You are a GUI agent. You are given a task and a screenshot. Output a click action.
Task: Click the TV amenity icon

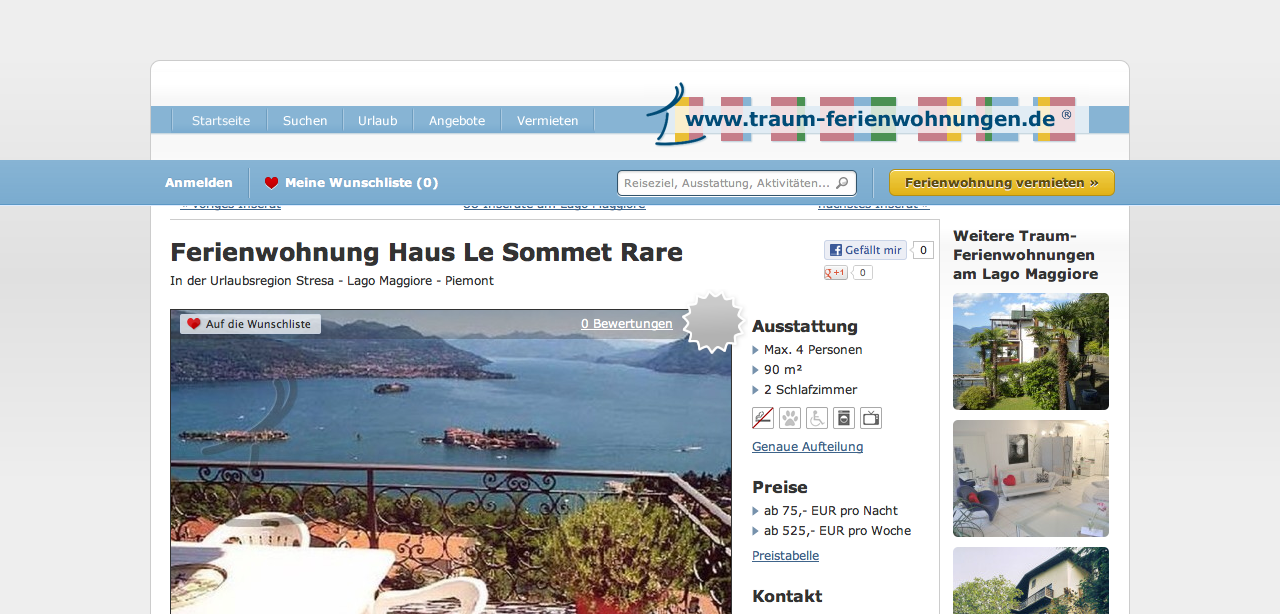click(x=871, y=418)
